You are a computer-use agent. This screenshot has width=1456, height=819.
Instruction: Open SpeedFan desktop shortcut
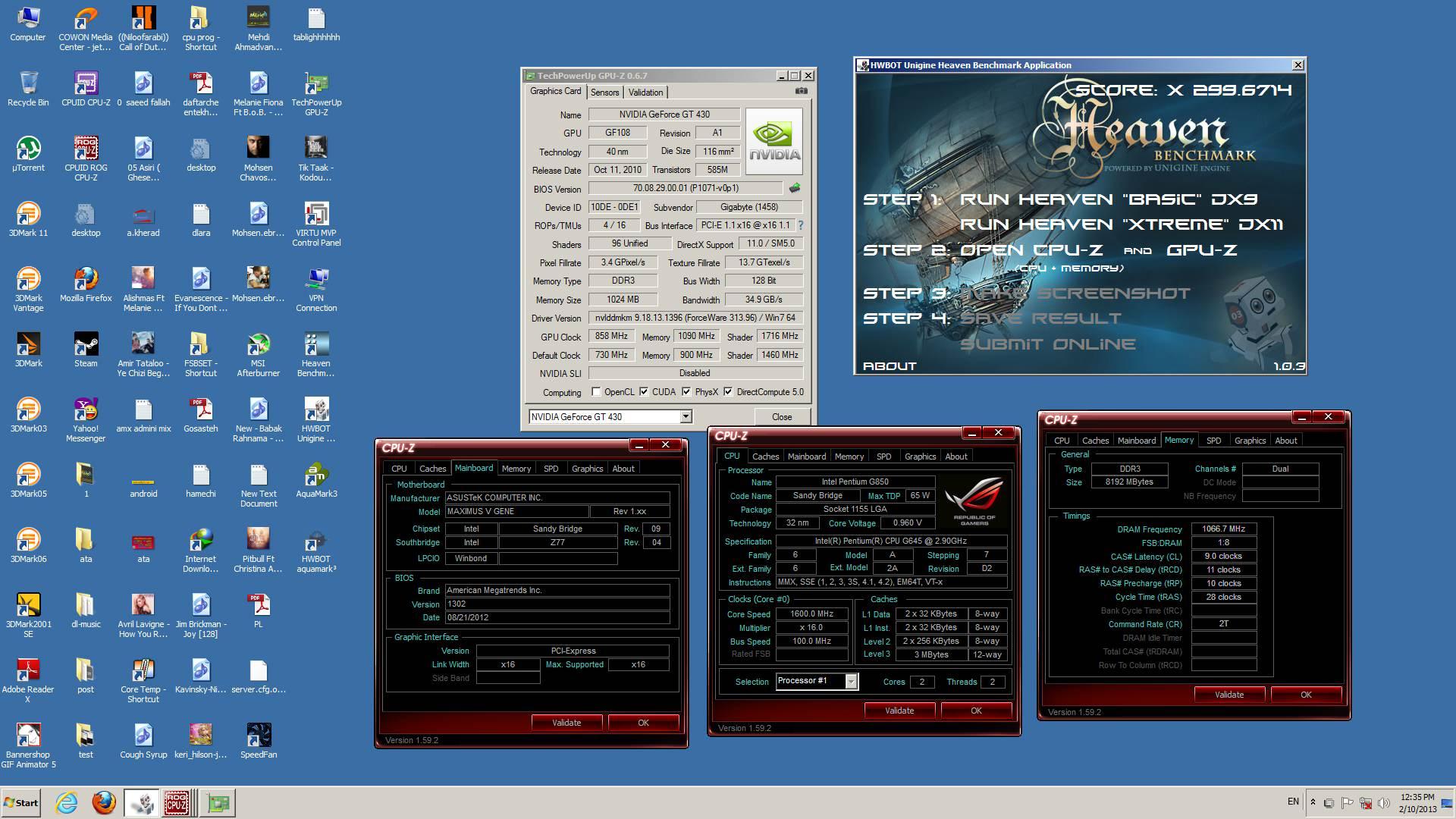pyautogui.click(x=259, y=741)
